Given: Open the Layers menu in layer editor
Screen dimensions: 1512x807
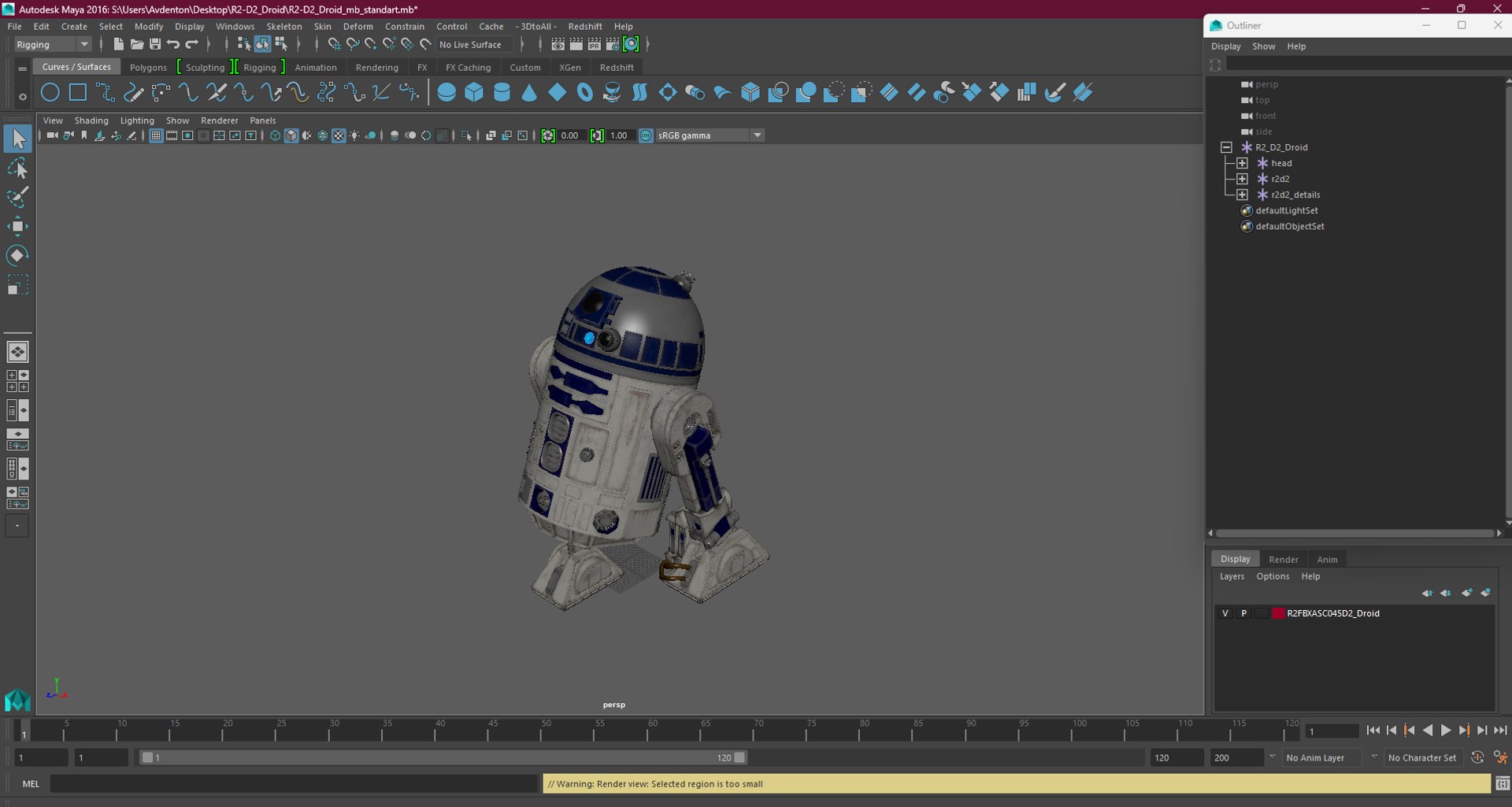Looking at the screenshot, I should [1232, 576].
